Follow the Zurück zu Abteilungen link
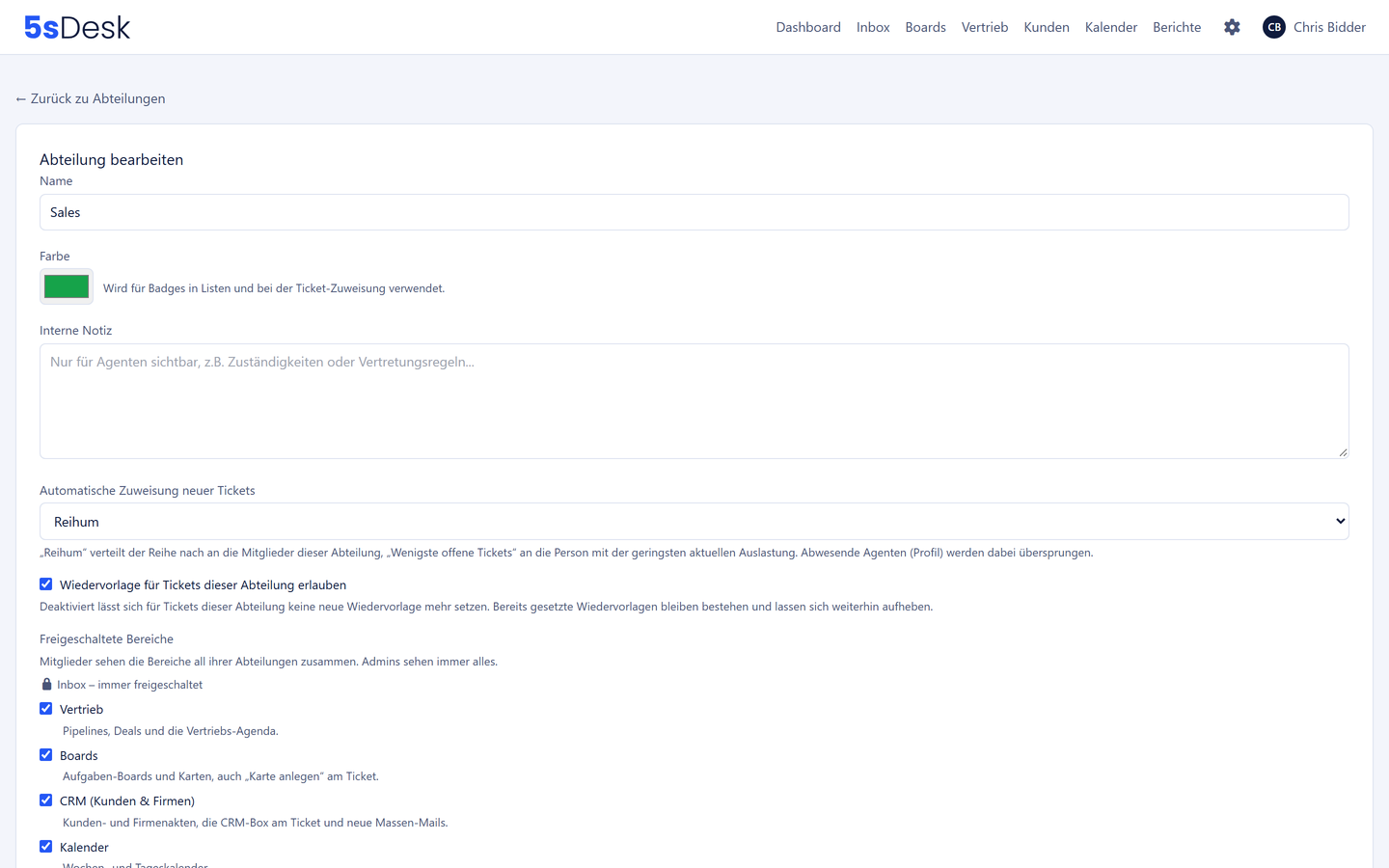Viewport: 1389px width, 868px height. click(91, 98)
